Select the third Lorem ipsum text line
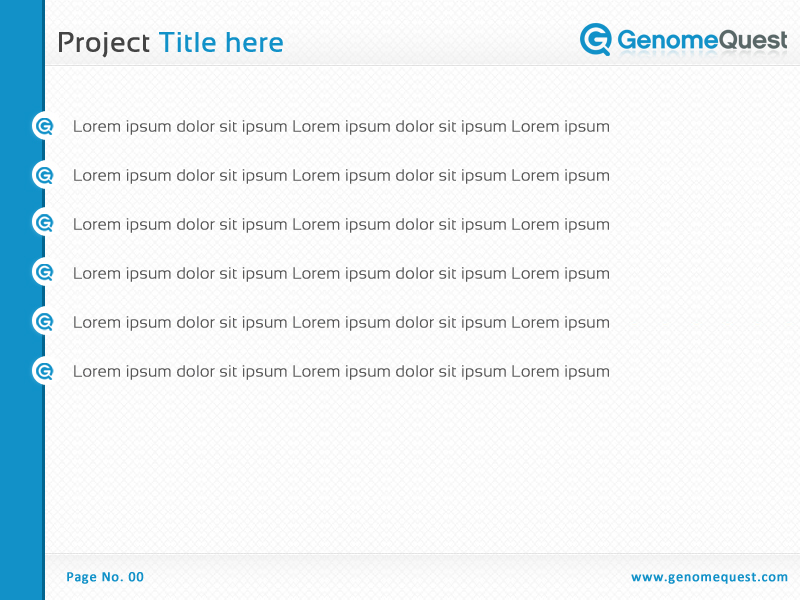Screen dimensions: 800x600 click(x=341, y=225)
